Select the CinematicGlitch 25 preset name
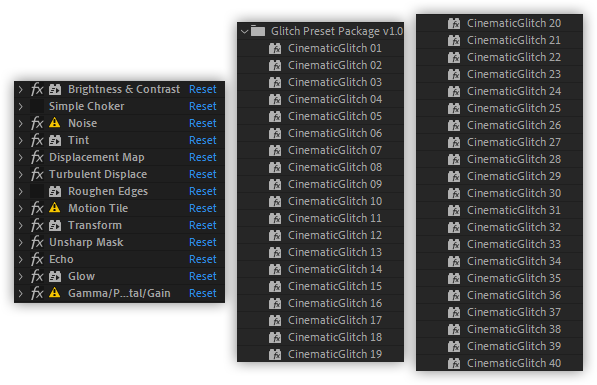Screen dimensions: 597x385 pyautogui.click(x=514, y=108)
